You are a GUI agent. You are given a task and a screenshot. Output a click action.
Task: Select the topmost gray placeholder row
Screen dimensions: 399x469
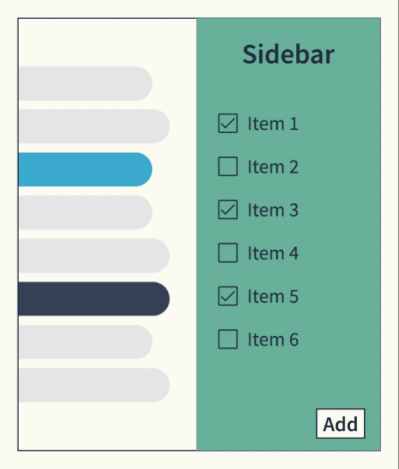point(85,83)
